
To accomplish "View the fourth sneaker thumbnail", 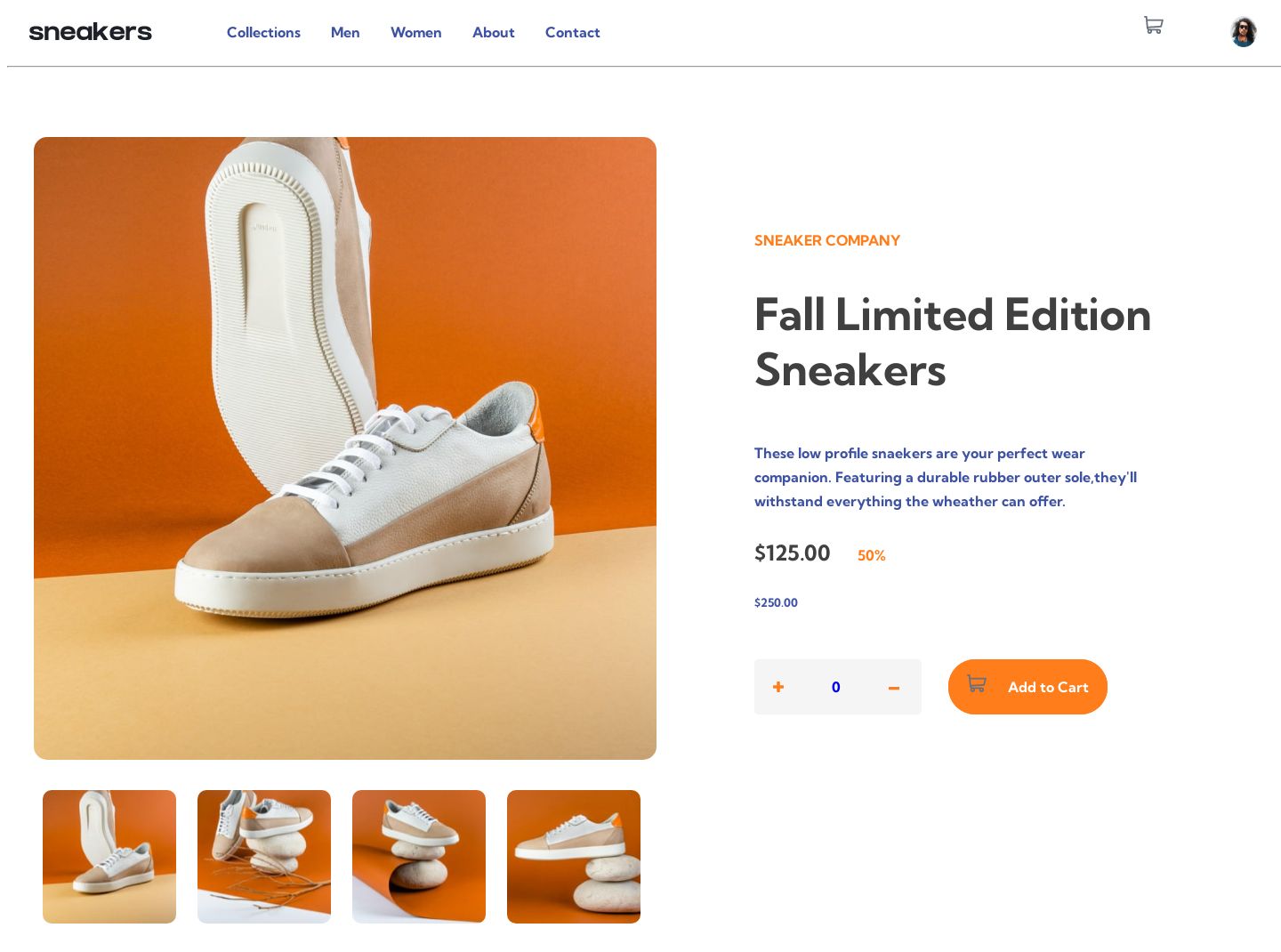I will pos(574,856).
